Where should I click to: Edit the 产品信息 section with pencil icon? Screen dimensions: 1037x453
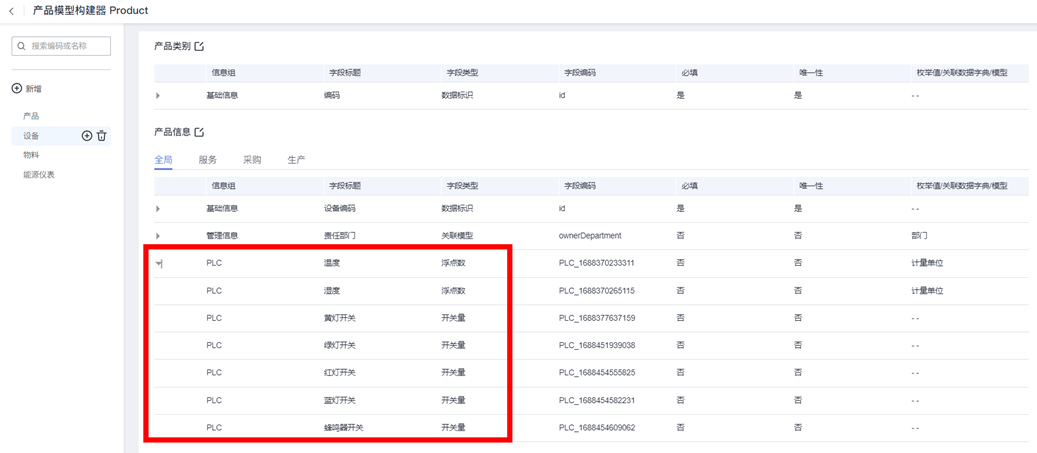click(200, 132)
